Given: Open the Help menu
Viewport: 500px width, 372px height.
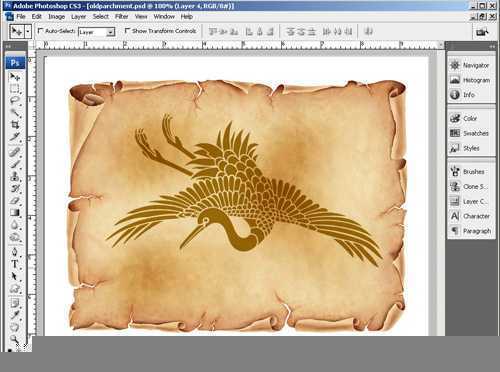Looking at the screenshot, I should click(x=187, y=17).
